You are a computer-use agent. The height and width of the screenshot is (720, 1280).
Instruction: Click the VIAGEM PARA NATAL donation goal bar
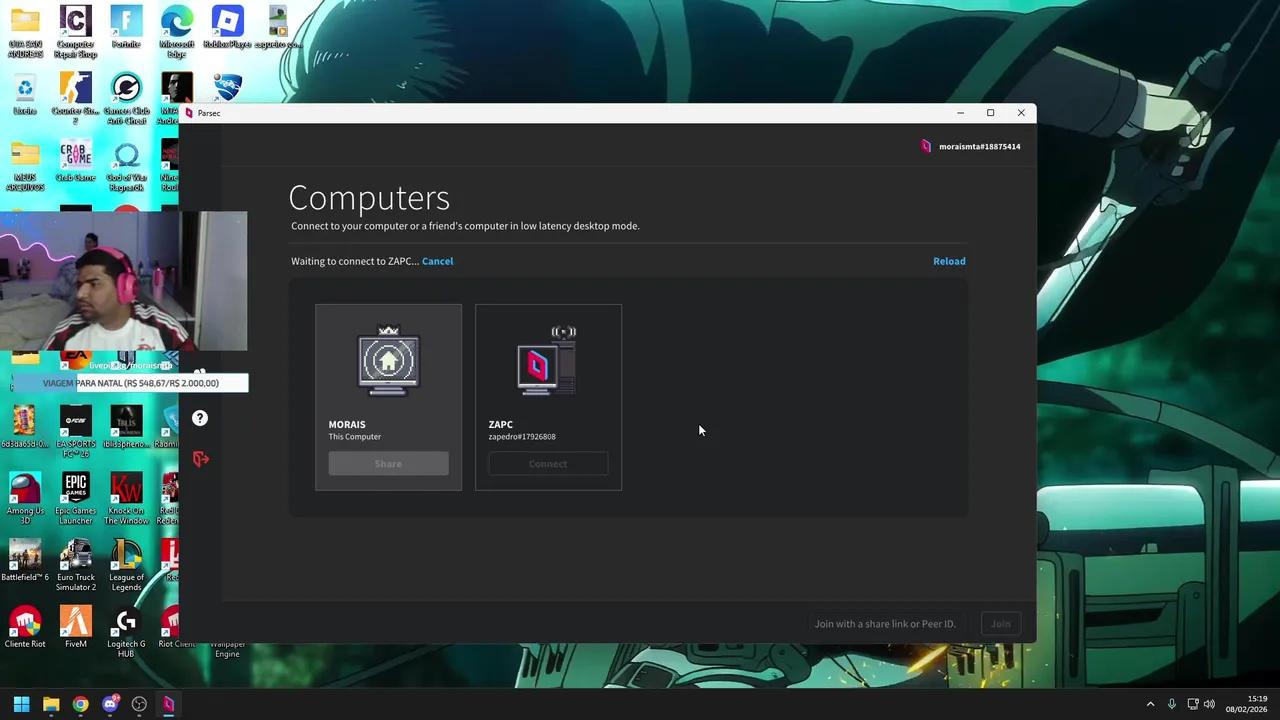(130, 383)
